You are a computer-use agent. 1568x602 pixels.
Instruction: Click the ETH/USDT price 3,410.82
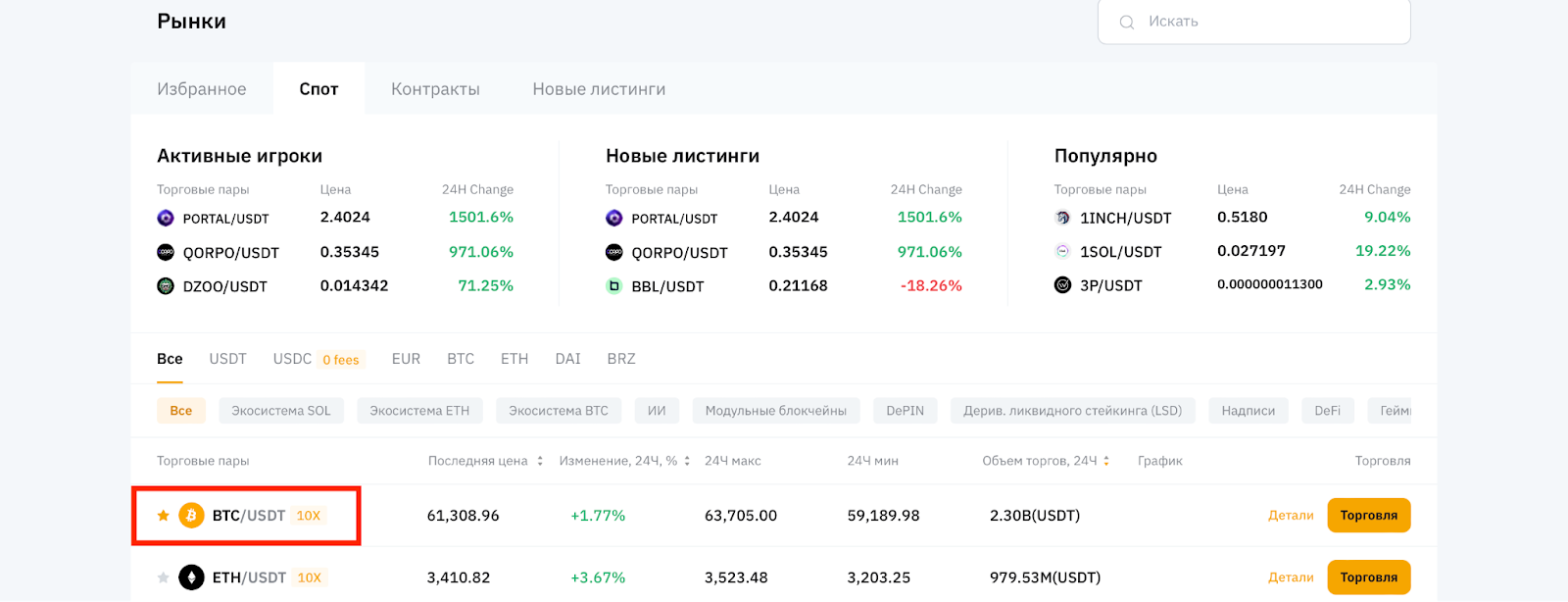click(459, 577)
